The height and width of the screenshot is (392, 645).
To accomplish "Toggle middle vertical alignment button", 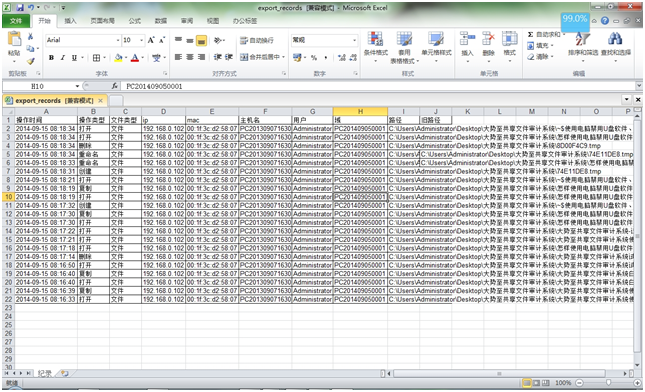I will pyautogui.click(x=190, y=40).
